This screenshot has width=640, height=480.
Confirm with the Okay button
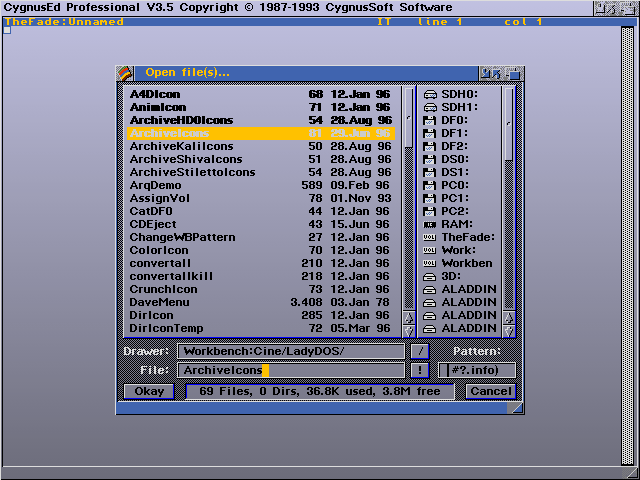pos(149,391)
